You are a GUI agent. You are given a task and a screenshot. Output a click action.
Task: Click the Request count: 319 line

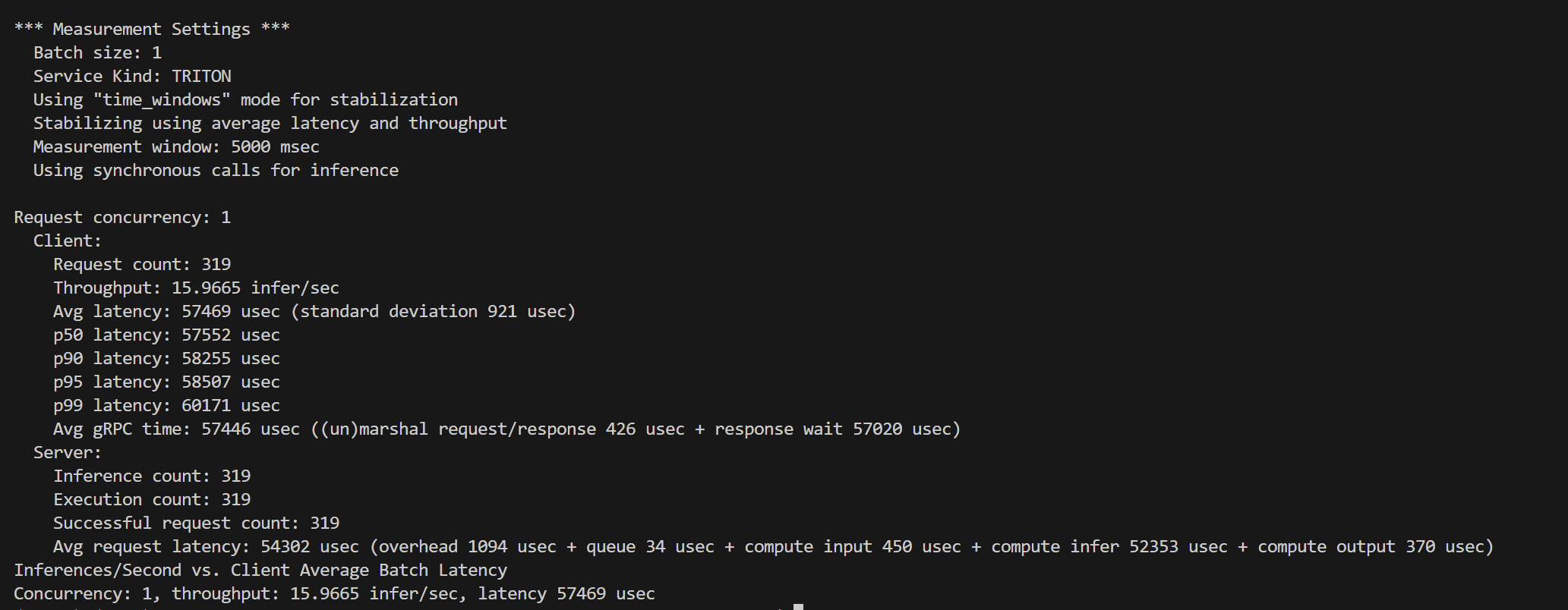(142, 265)
